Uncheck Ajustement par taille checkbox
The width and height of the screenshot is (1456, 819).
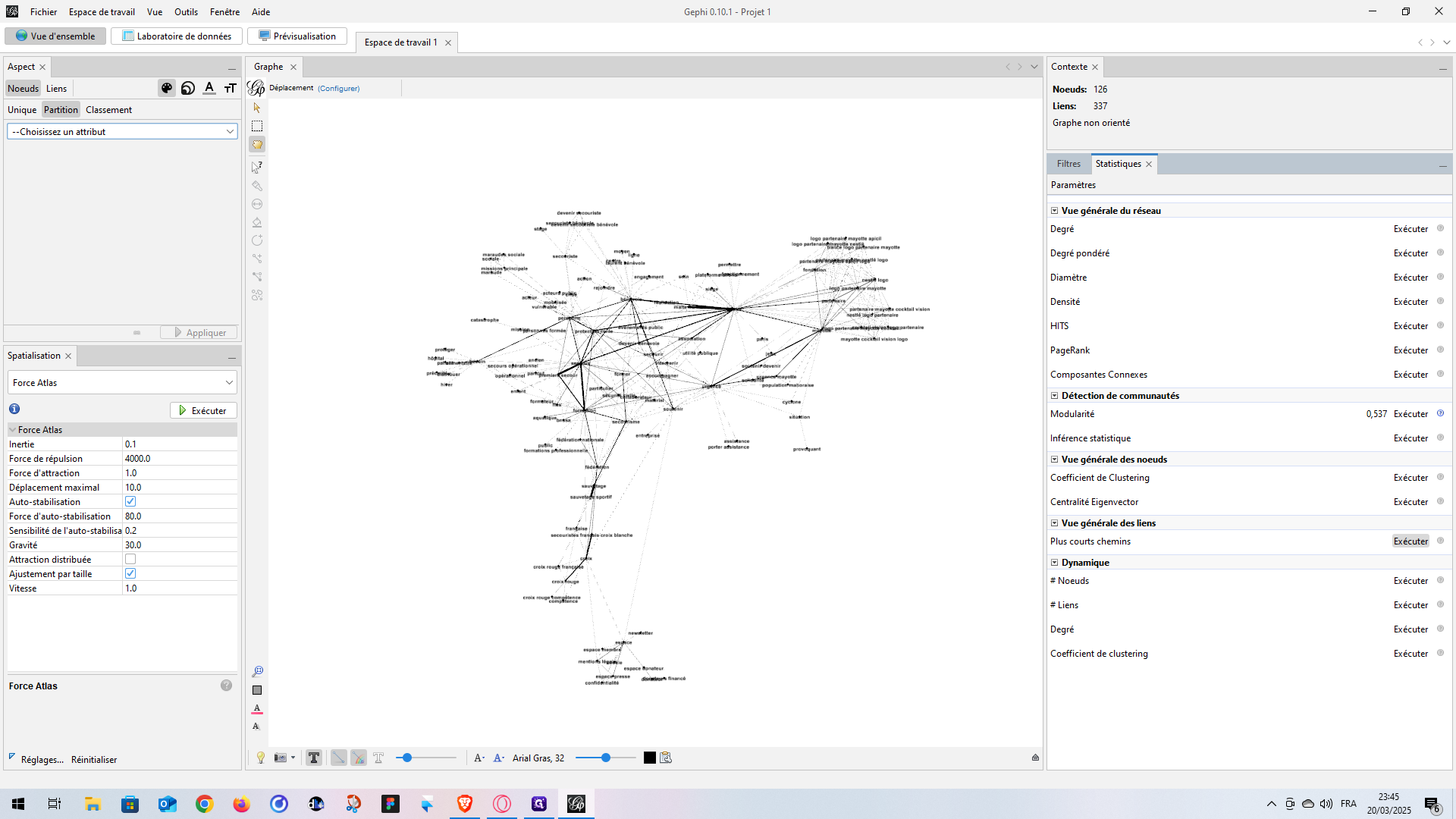tap(130, 573)
